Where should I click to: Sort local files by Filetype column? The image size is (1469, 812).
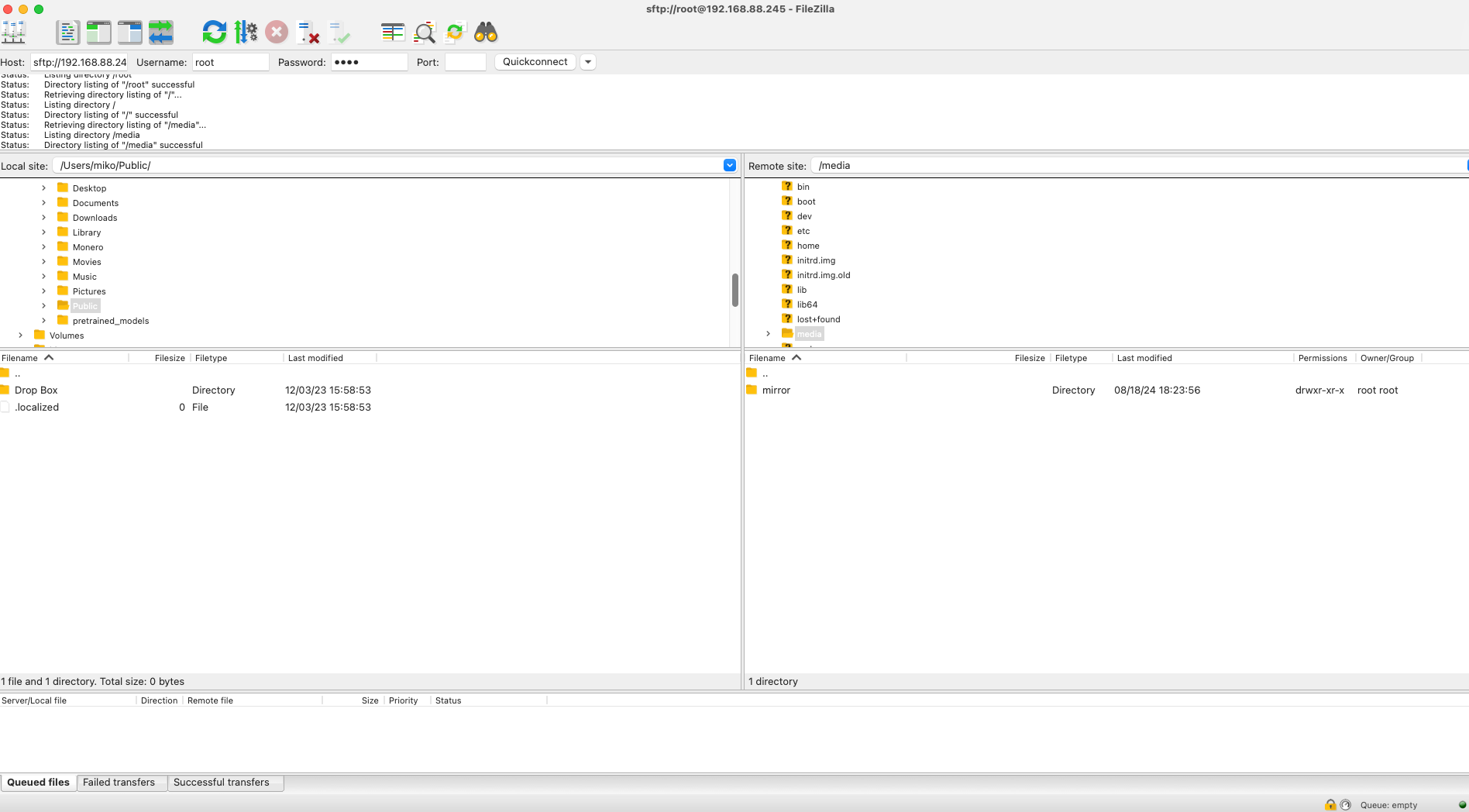pyautogui.click(x=237, y=358)
